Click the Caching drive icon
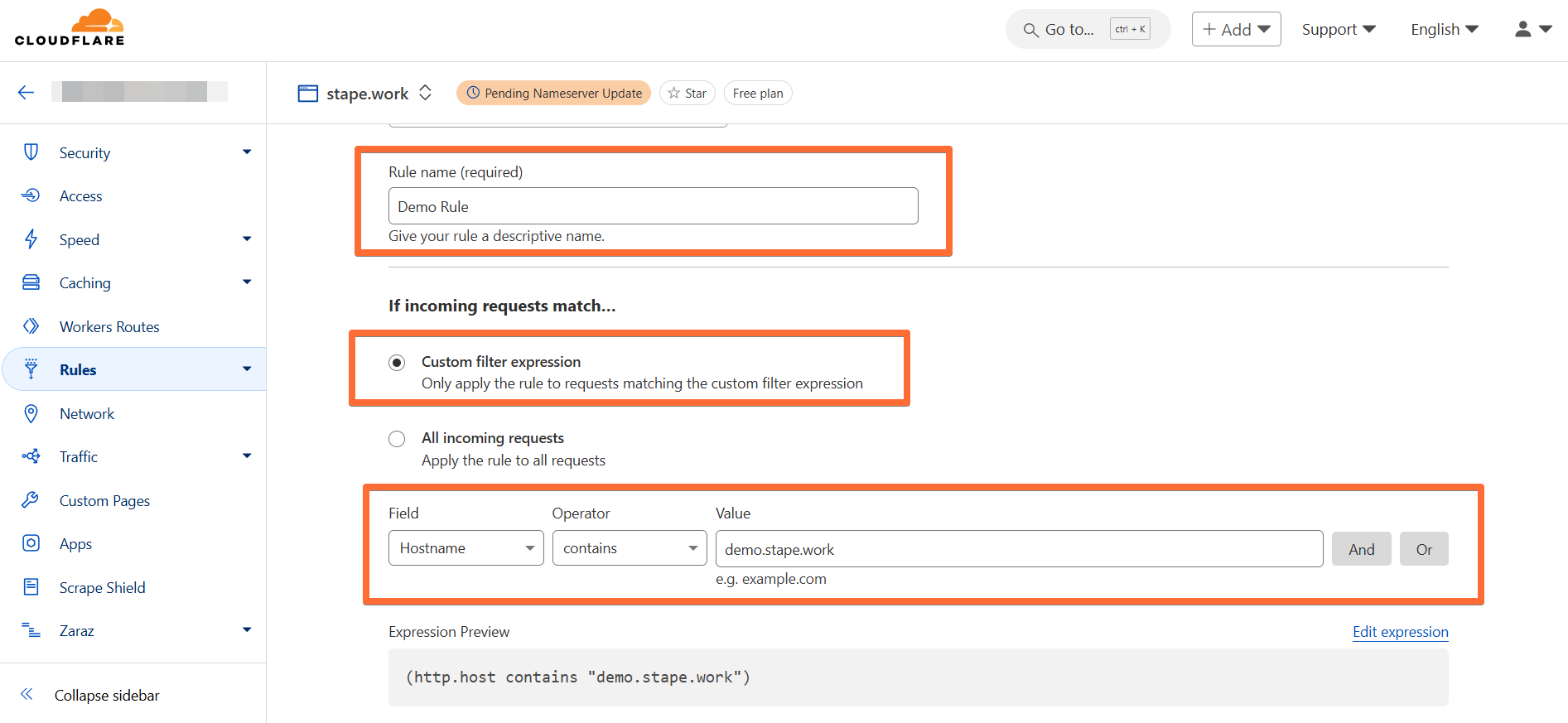Image resolution: width=1568 pixels, height=723 pixels. coord(31,282)
